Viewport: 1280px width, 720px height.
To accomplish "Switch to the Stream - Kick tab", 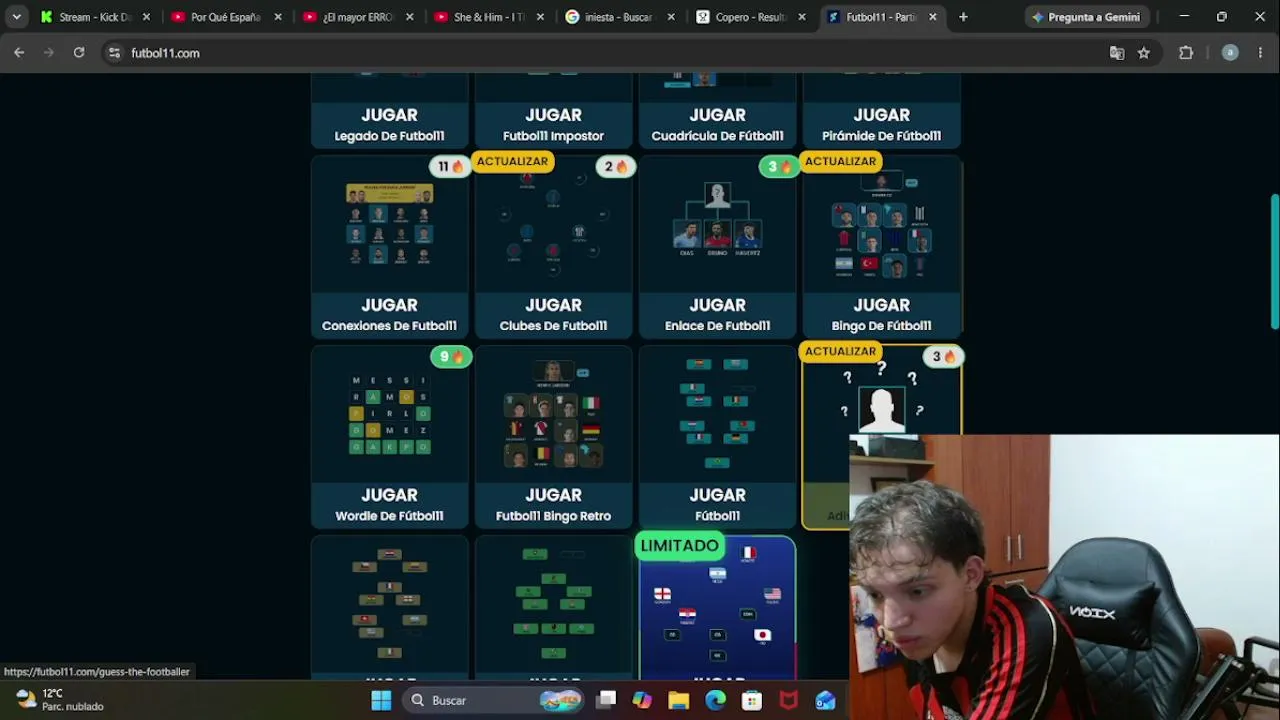I will [x=95, y=17].
